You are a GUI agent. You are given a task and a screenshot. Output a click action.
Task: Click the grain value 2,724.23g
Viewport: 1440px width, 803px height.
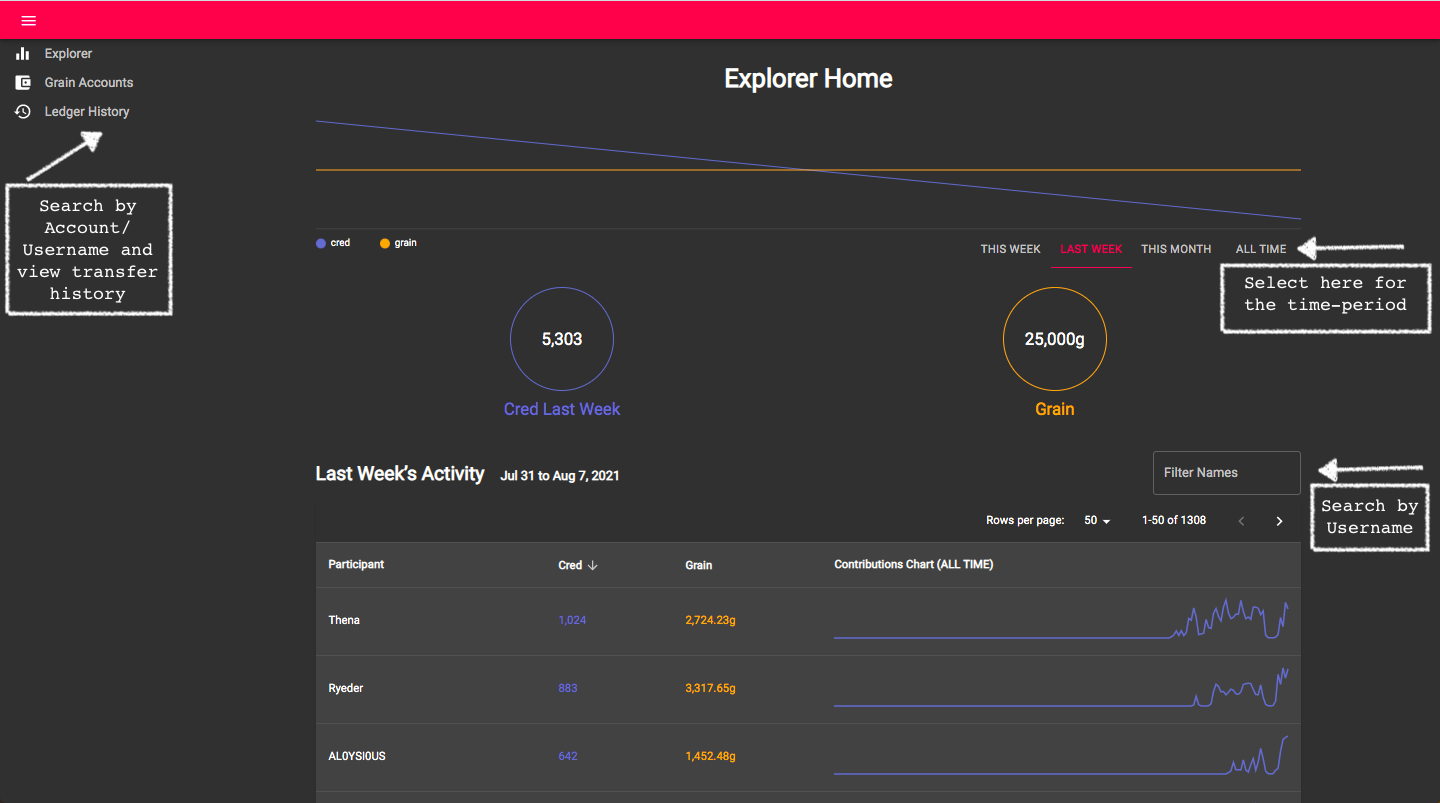pos(710,620)
